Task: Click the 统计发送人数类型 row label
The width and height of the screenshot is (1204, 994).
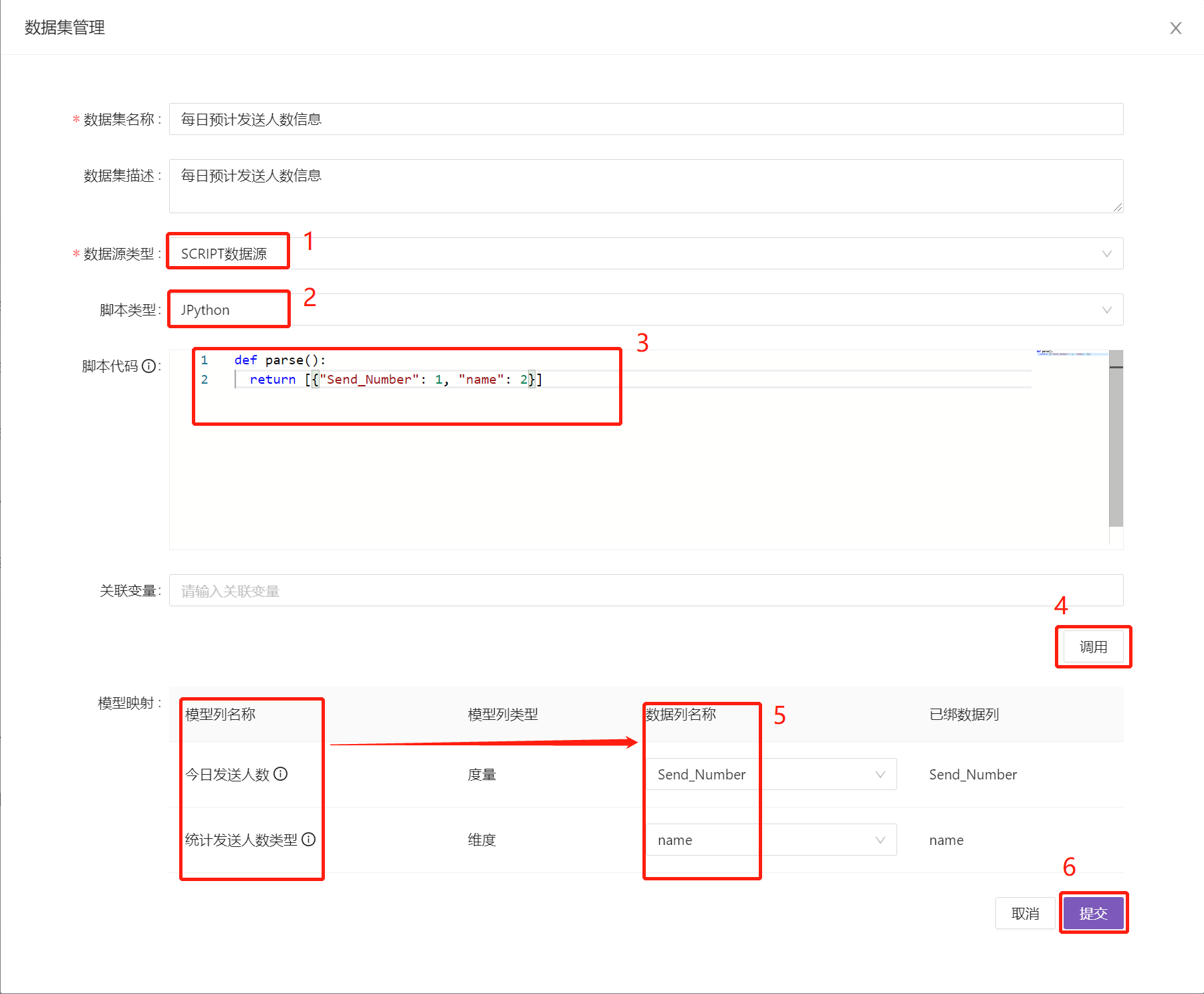Action: click(241, 840)
